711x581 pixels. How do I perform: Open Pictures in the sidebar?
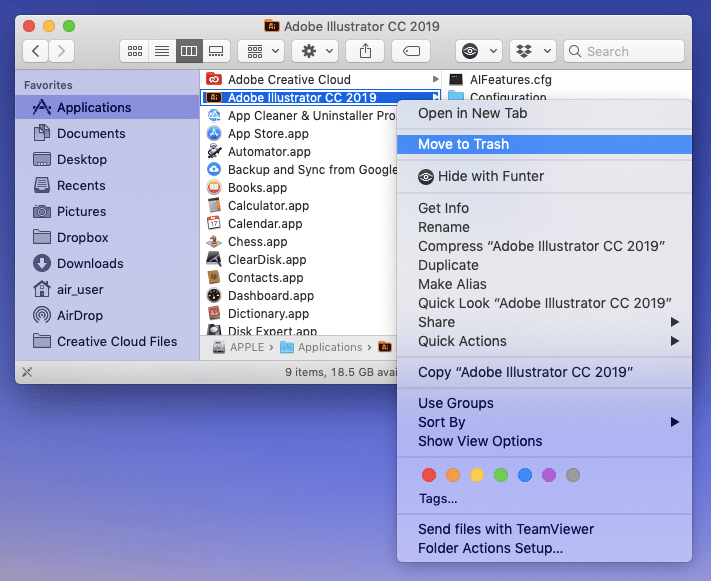[107, 211]
